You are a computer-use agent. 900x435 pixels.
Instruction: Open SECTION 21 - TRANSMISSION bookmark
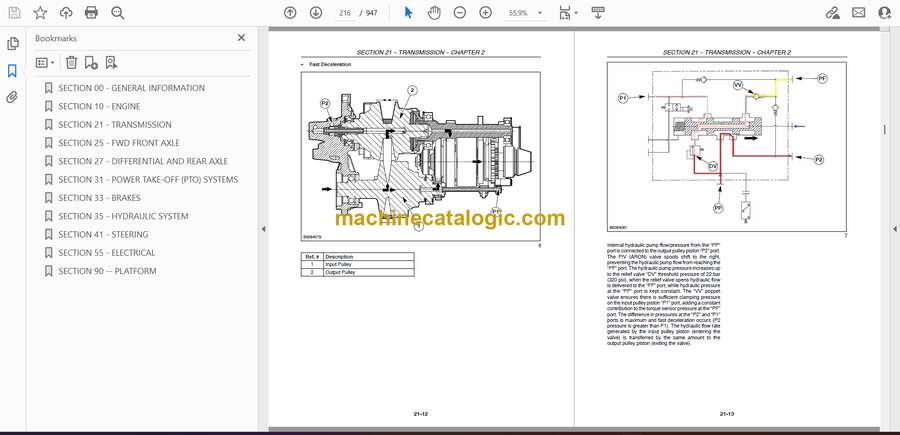(115, 125)
